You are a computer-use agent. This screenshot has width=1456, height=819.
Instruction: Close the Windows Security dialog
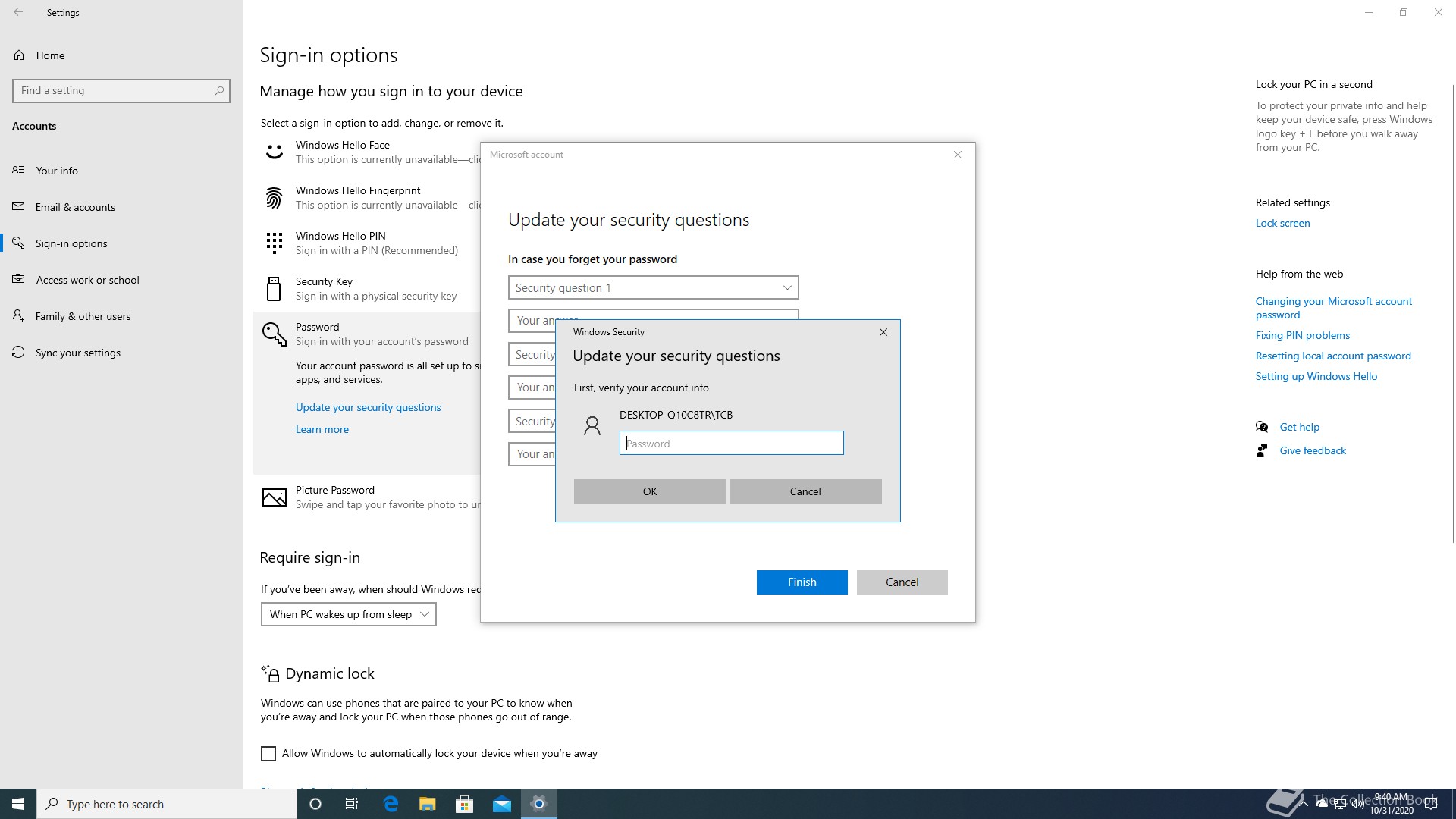coord(883,332)
